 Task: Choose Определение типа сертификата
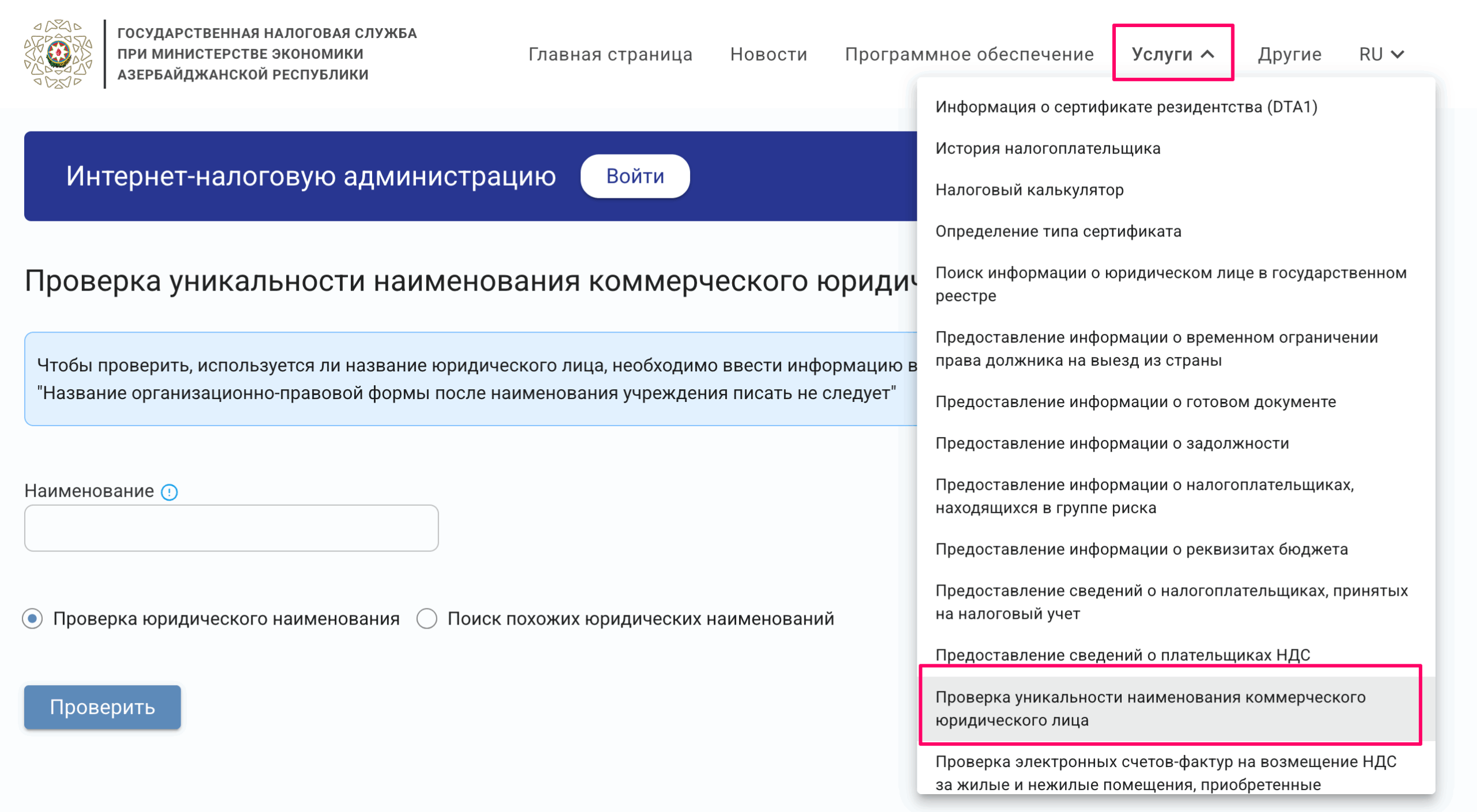(x=1058, y=231)
